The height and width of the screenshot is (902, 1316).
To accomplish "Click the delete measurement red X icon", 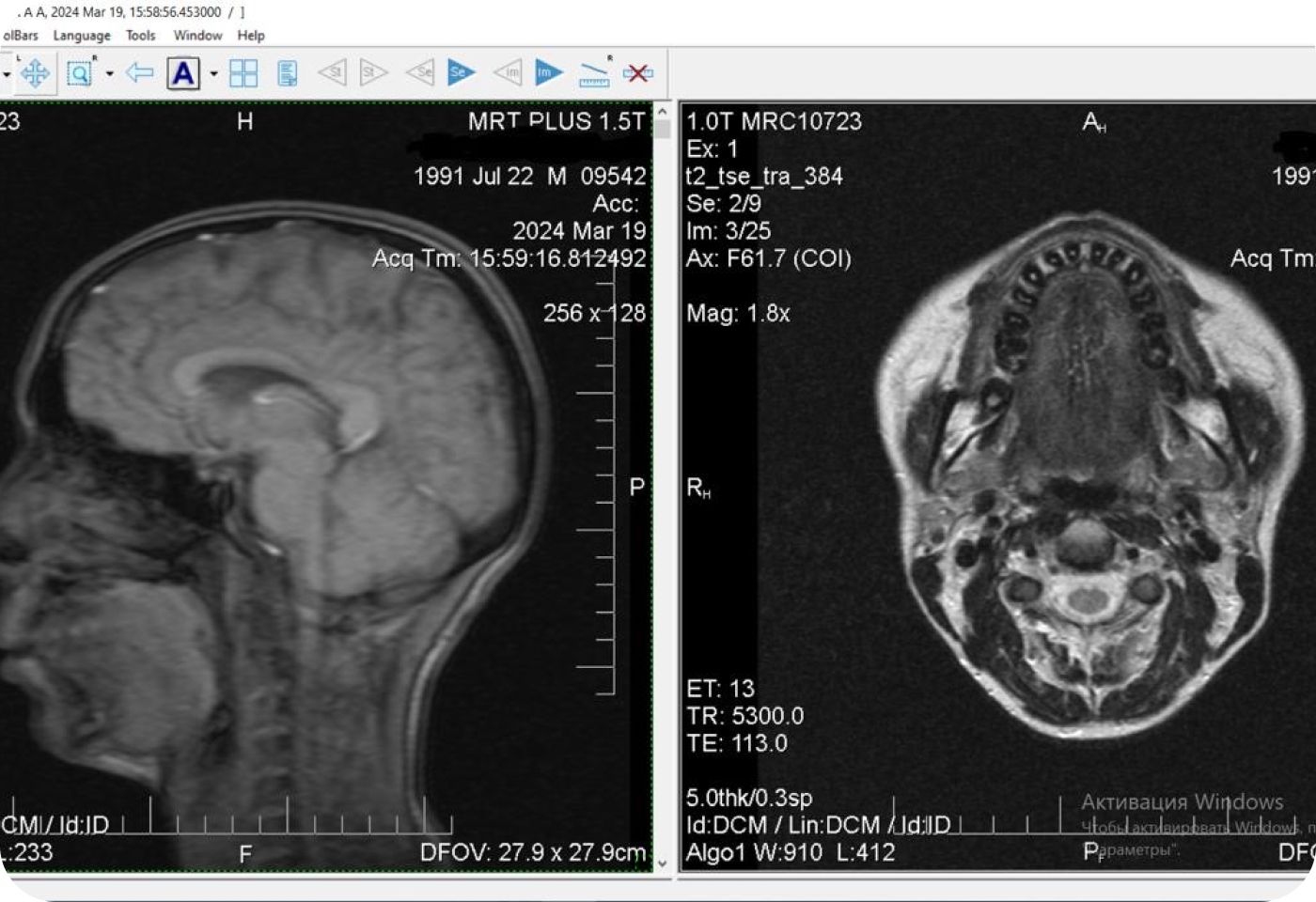I will (x=637, y=72).
